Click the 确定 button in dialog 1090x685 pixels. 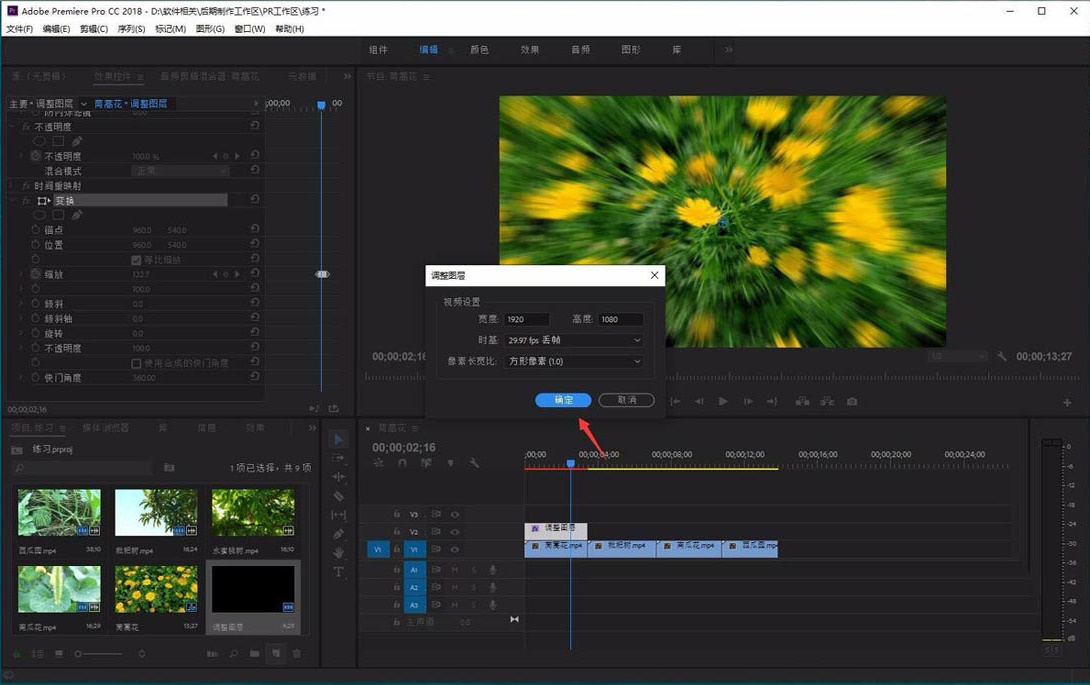(x=563, y=400)
